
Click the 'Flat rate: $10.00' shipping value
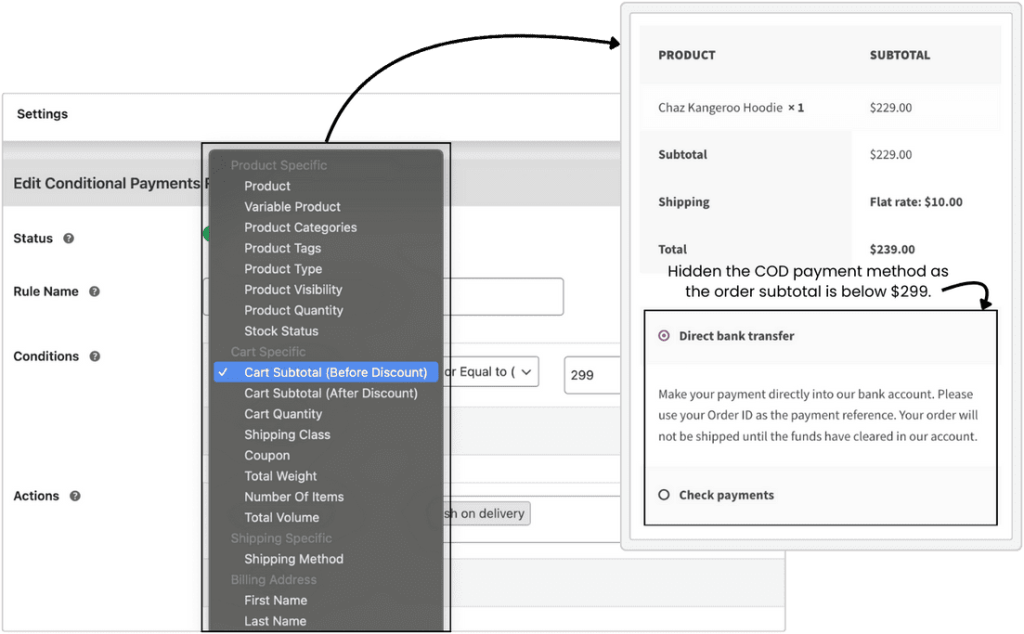tap(916, 202)
